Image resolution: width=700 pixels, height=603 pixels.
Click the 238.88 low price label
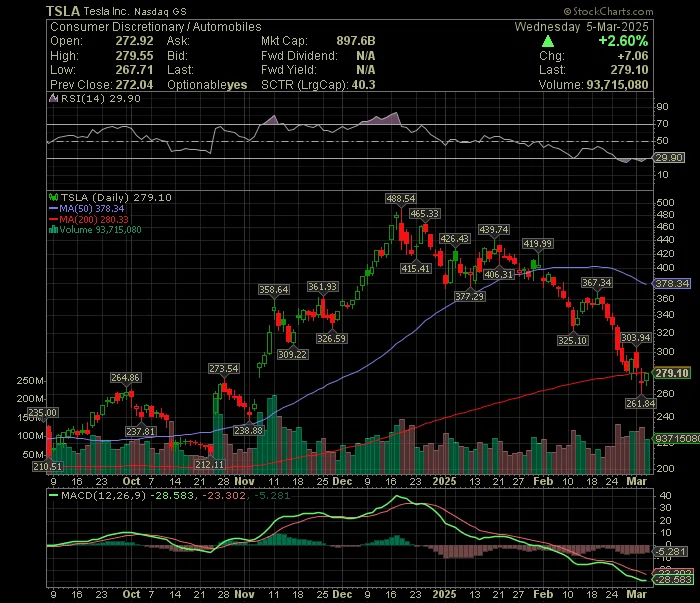pyautogui.click(x=249, y=431)
